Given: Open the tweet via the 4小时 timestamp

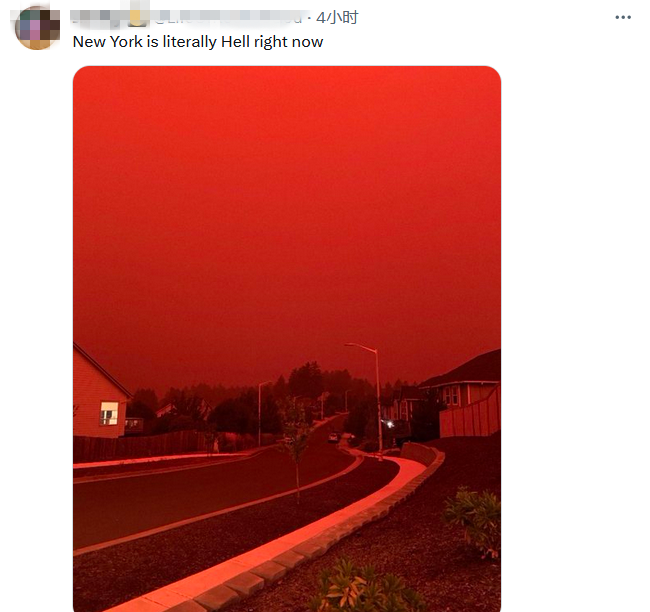Looking at the screenshot, I should point(337,17).
